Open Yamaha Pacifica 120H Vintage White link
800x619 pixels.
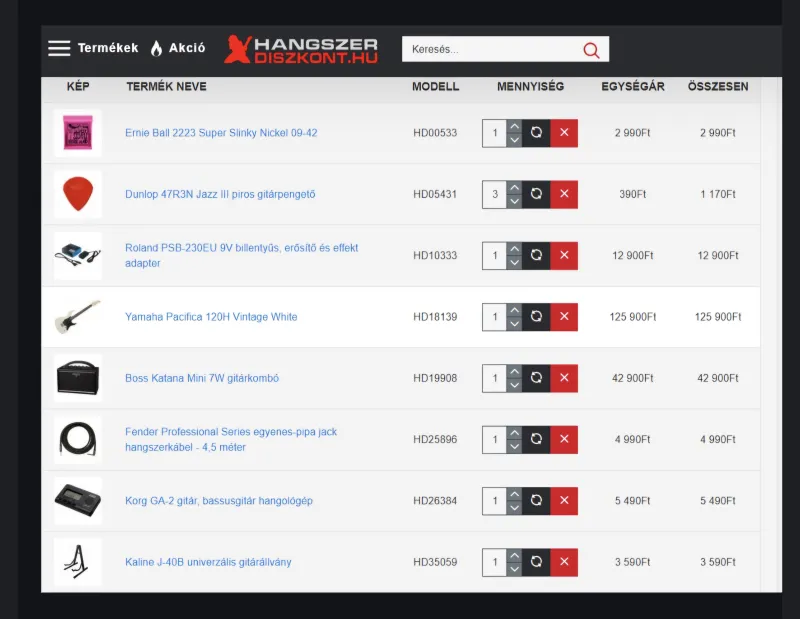click(x=211, y=317)
